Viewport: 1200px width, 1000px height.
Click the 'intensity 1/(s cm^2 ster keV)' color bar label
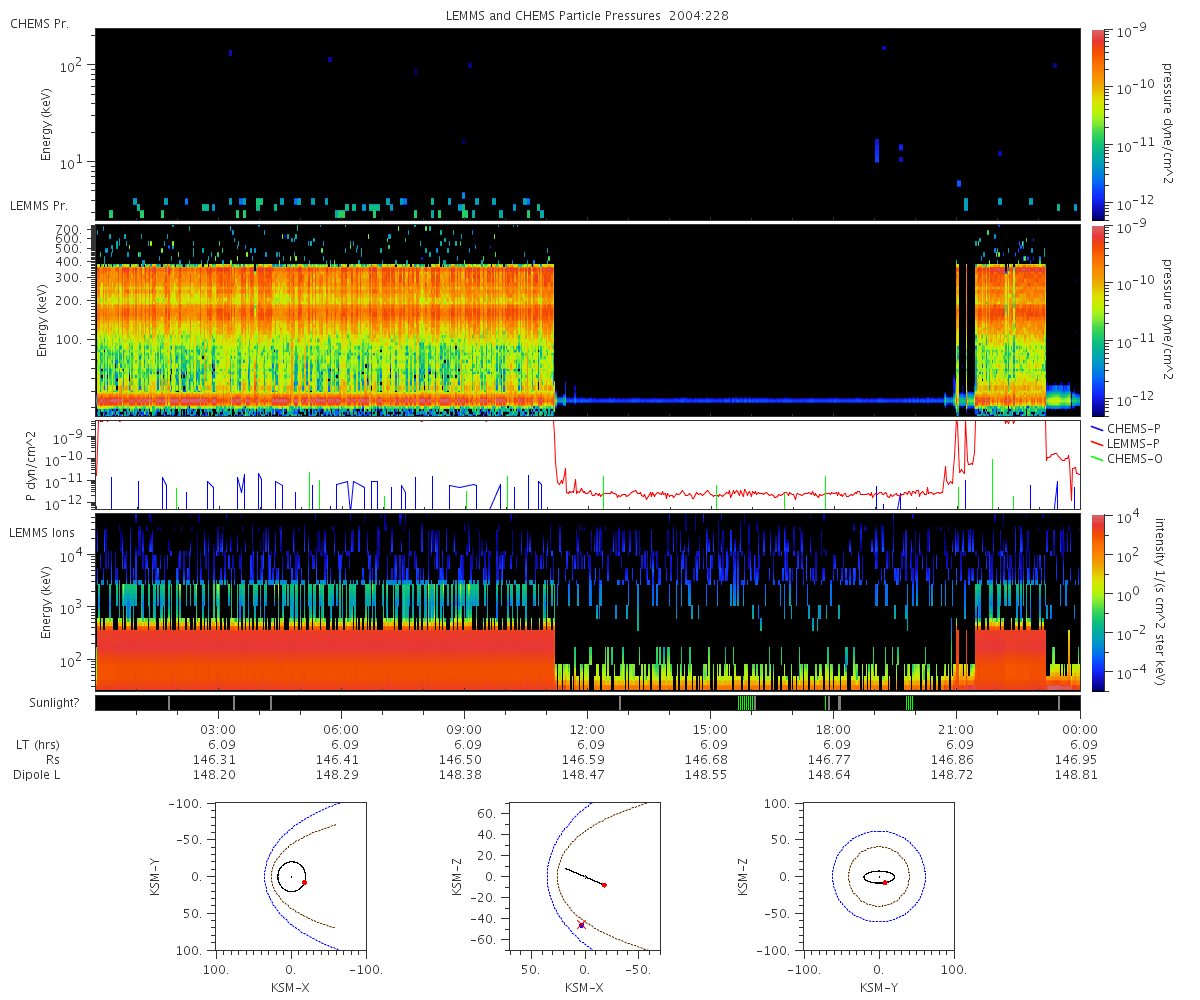(1160, 602)
